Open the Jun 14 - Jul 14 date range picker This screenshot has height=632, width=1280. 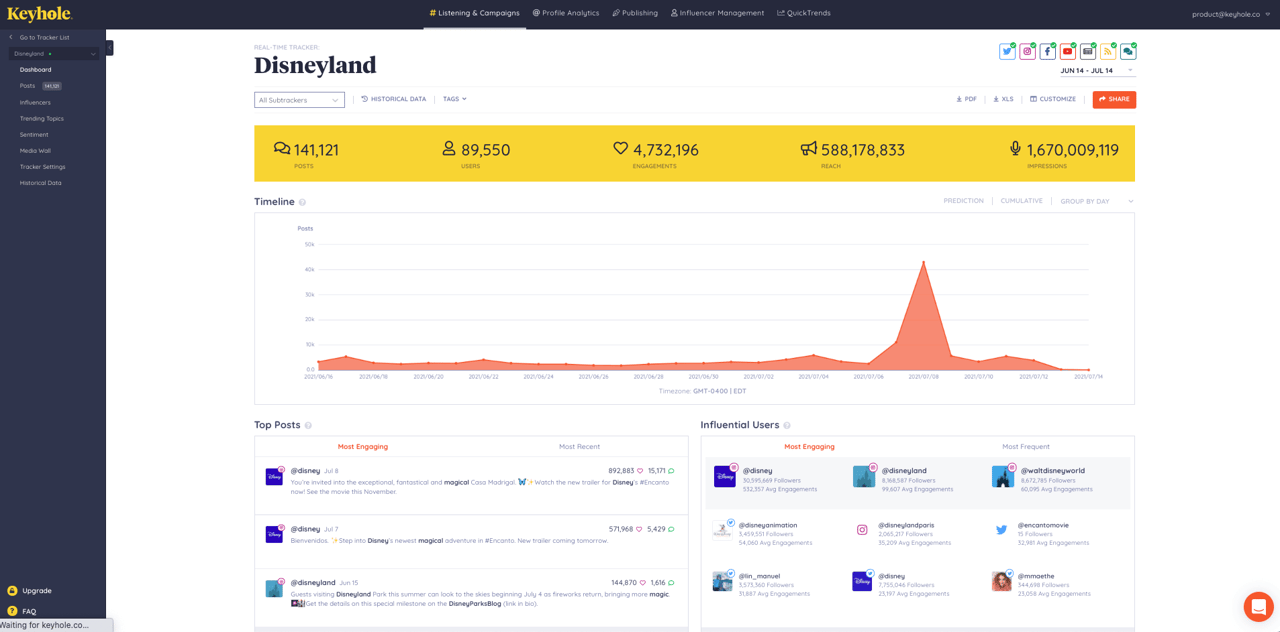[1096, 71]
